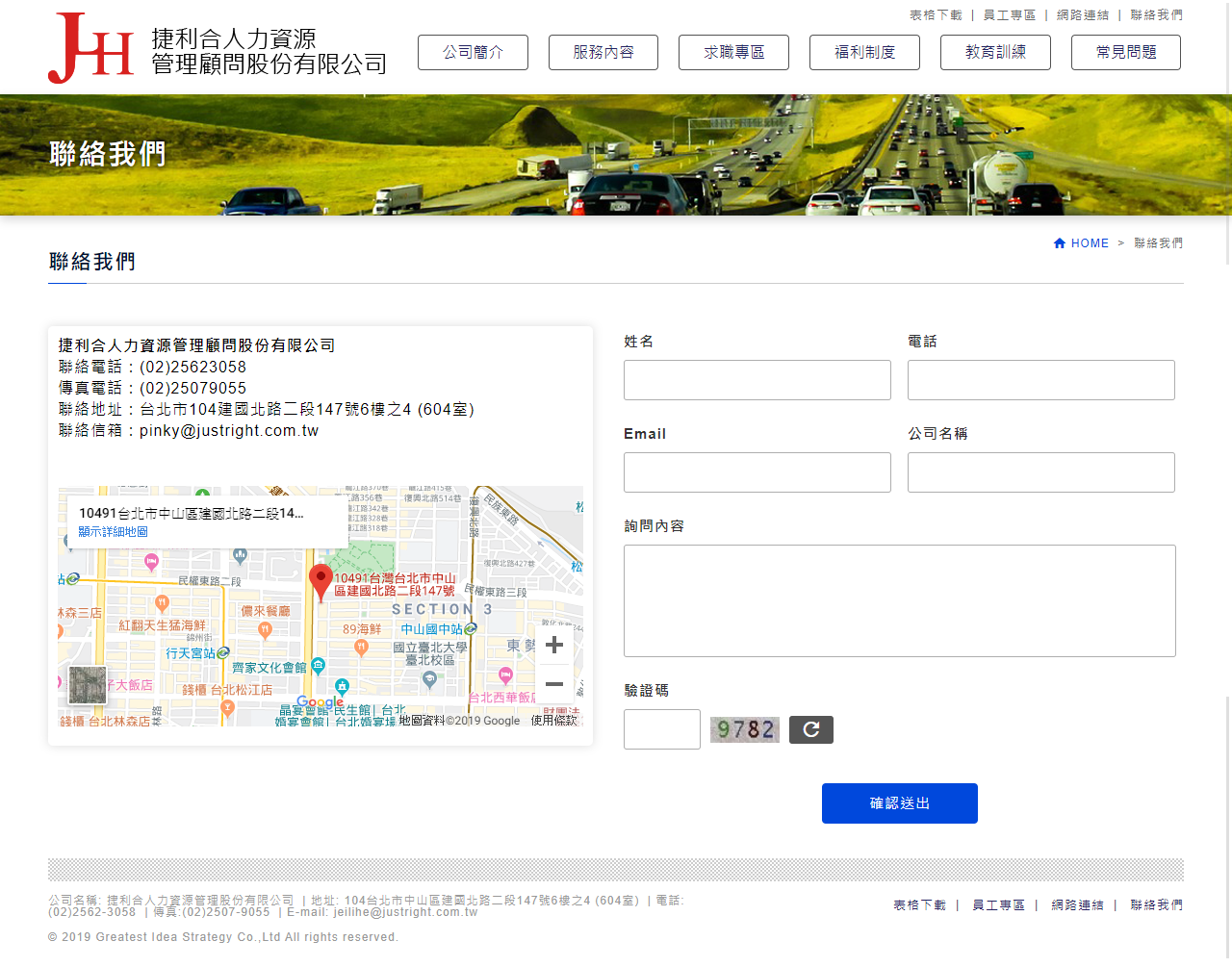Click the 聯絡電話 (02)25623058 line
The height and width of the screenshot is (967, 1232).
point(152,368)
